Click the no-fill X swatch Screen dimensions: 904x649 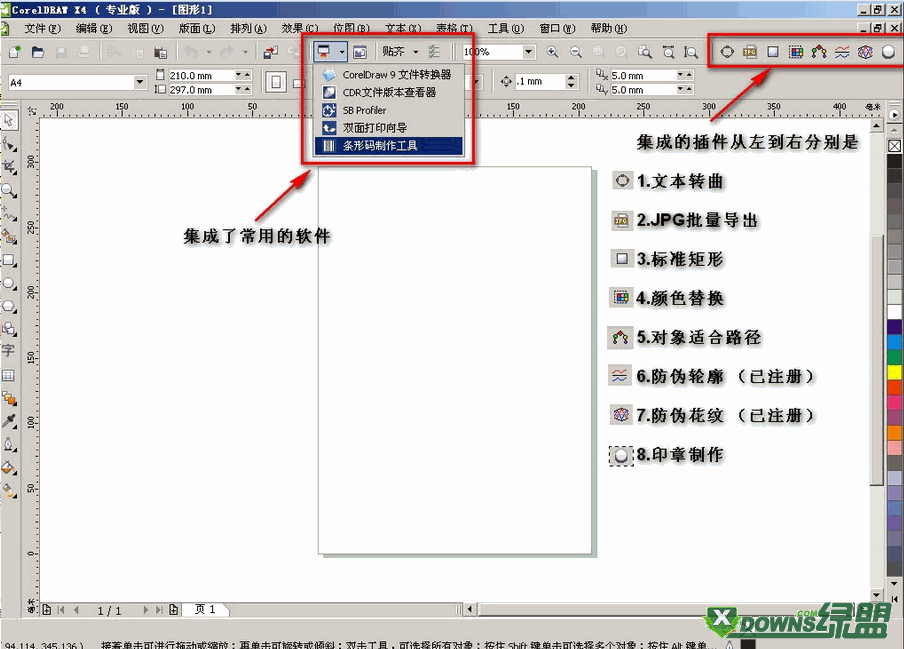(x=895, y=146)
